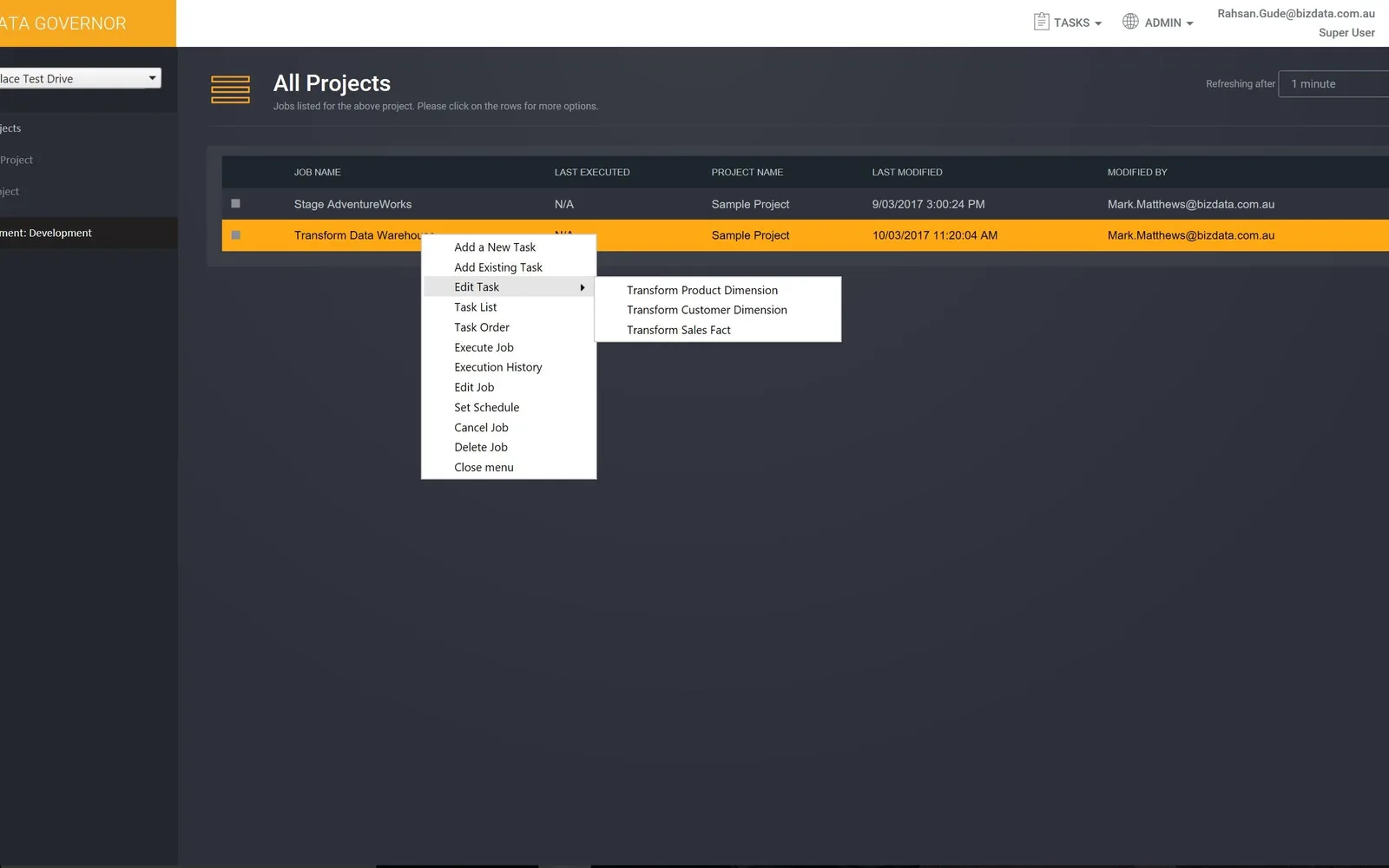Select Transform Customer Dimension task
Viewport: 1389px width, 868px height.
(718, 310)
